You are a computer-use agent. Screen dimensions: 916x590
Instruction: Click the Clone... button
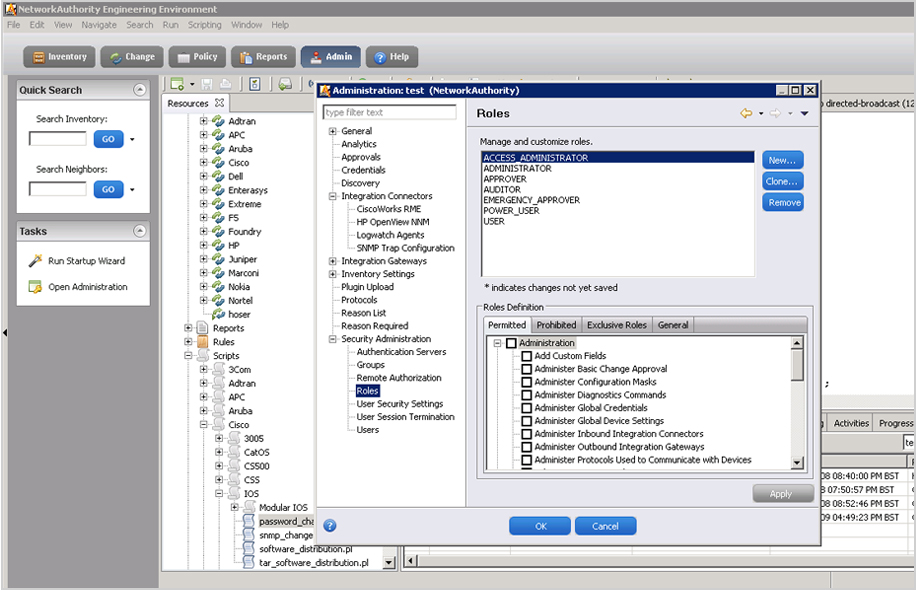(x=782, y=181)
